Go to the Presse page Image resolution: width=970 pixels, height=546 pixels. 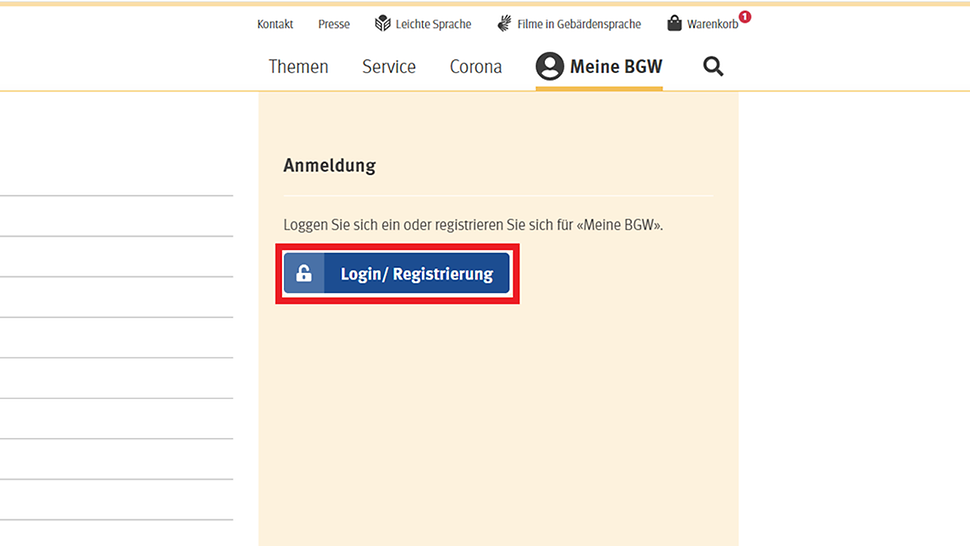[334, 24]
